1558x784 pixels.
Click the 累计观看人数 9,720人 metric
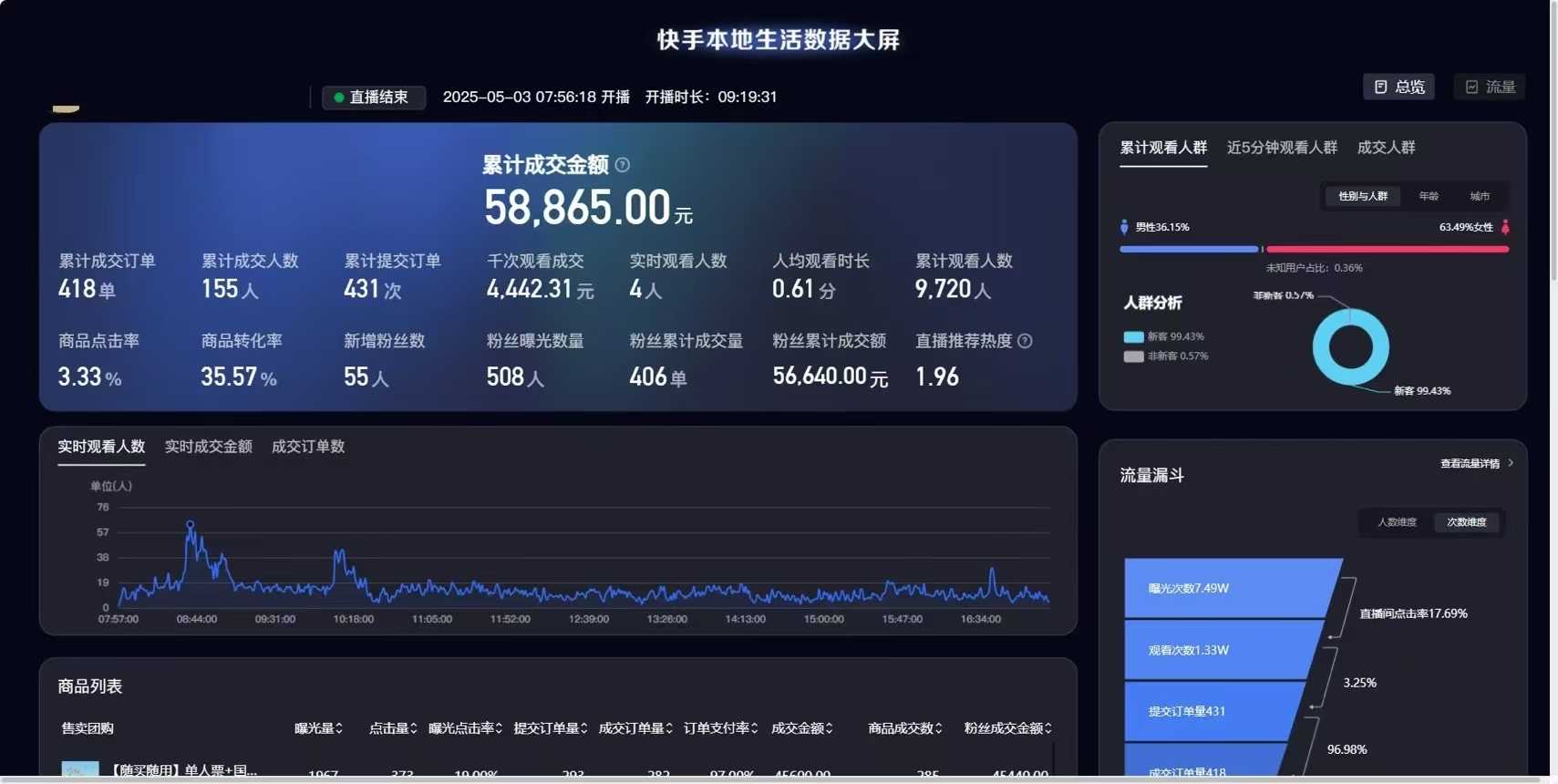pos(964,277)
